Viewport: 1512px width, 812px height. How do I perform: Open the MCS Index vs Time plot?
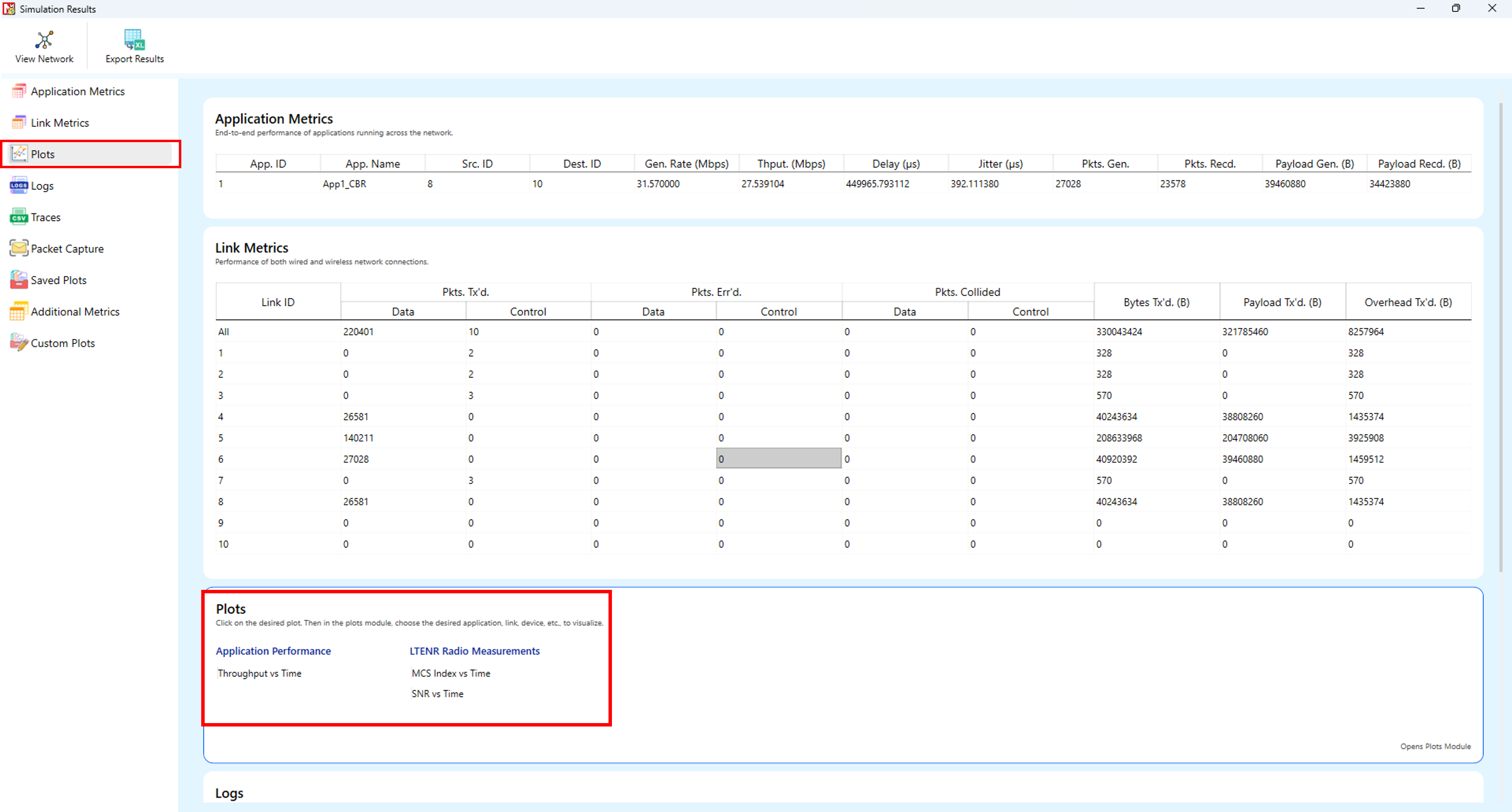pyautogui.click(x=451, y=674)
